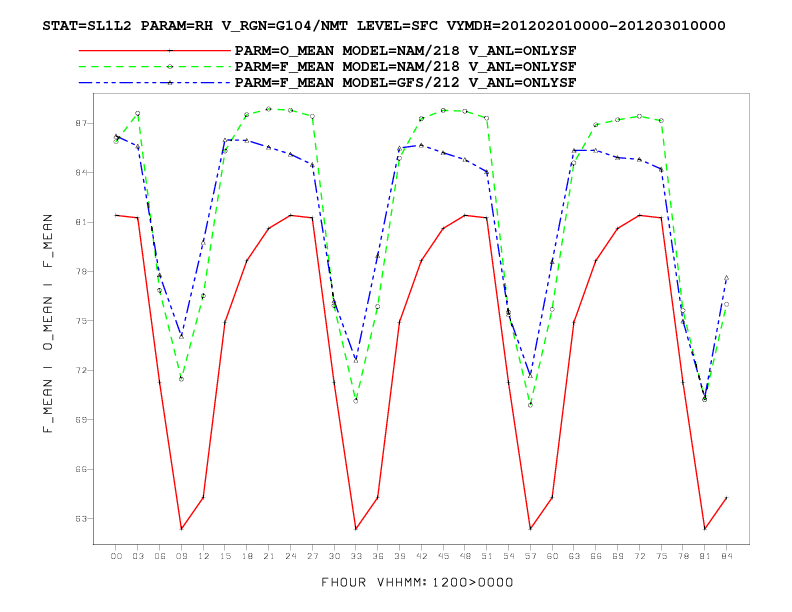Click x-axis tick label 03
The height and width of the screenshot is (612, 792).
138,556
